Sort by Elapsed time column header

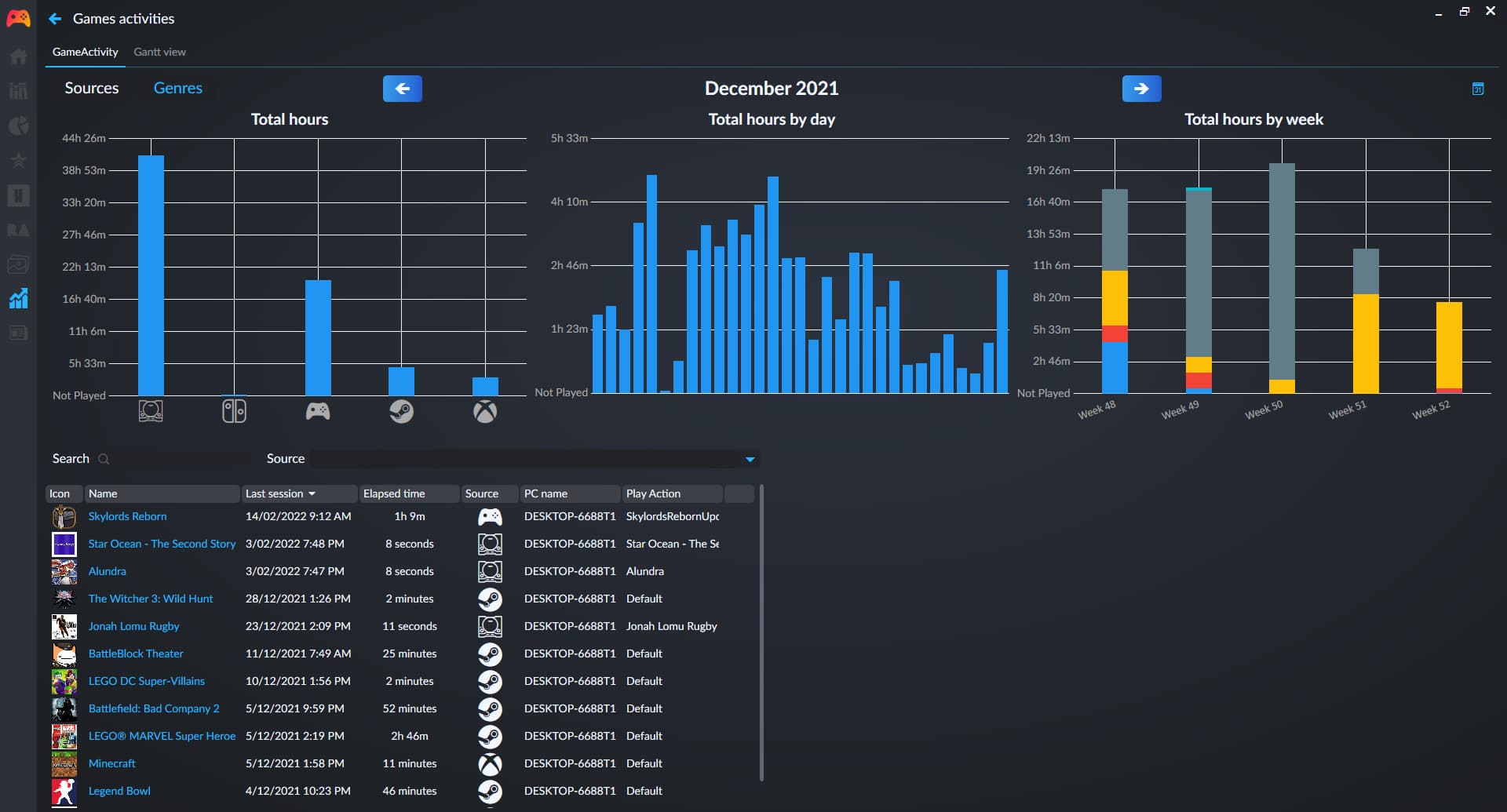409,493
